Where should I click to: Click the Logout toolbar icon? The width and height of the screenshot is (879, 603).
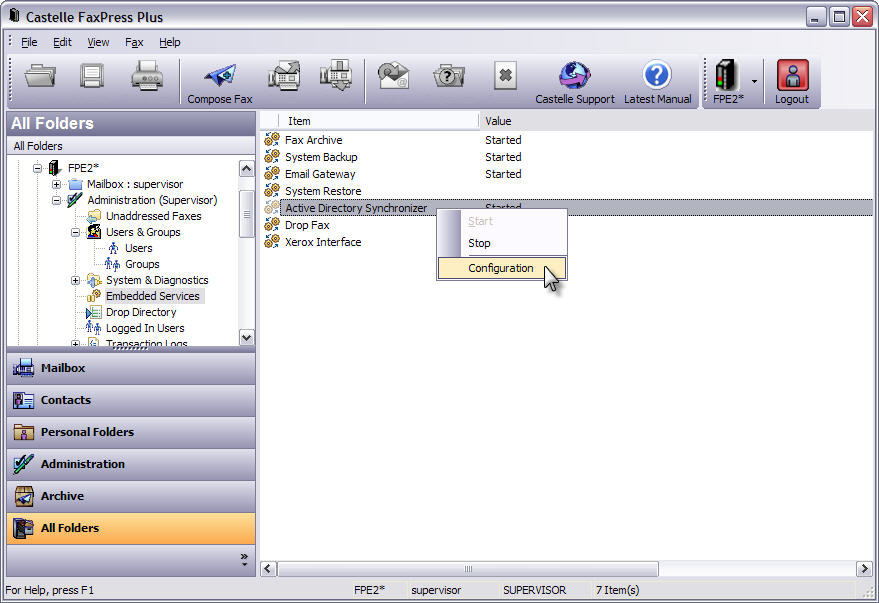[791, 77]
